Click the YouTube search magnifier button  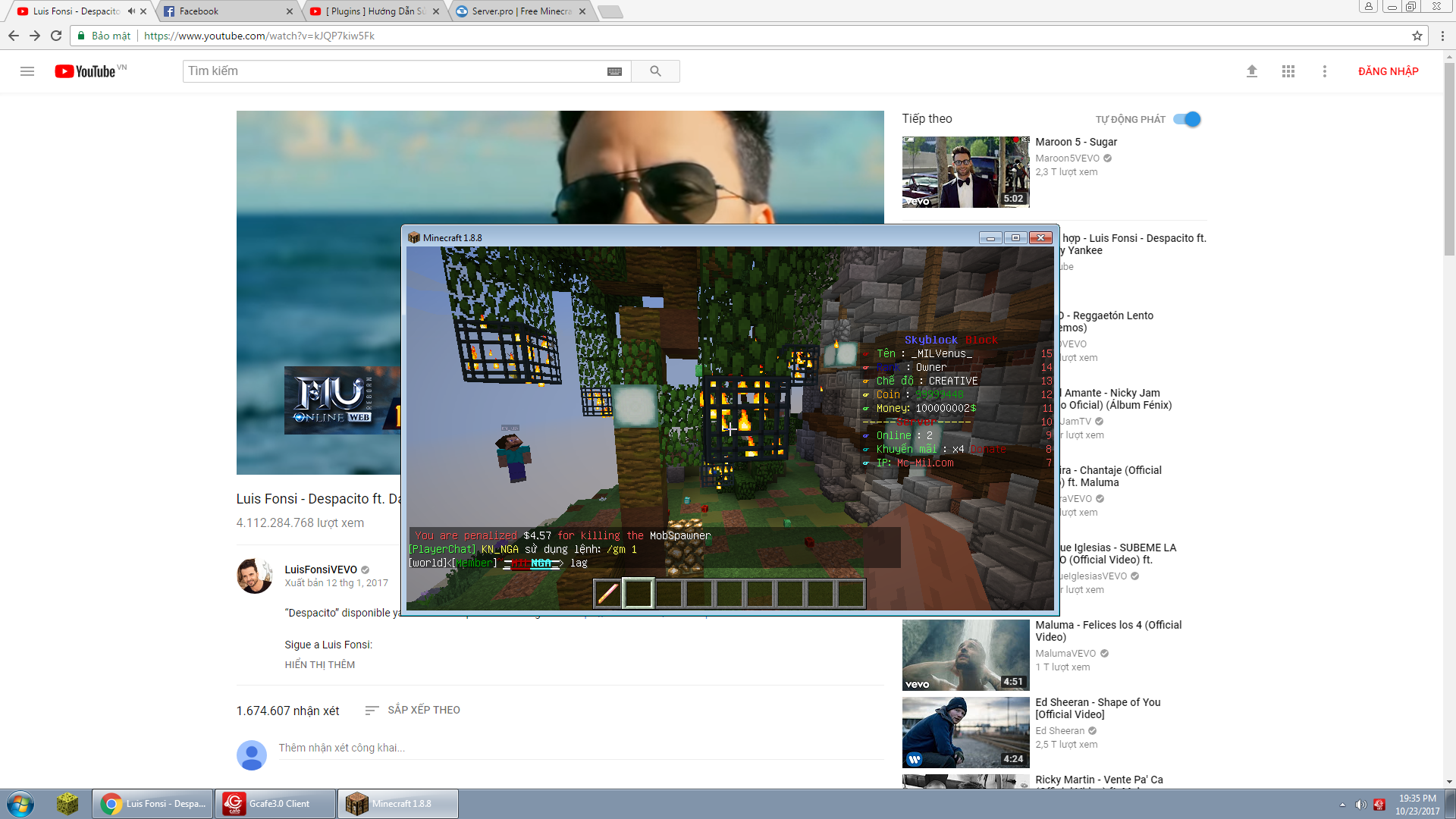pos(655,71)
